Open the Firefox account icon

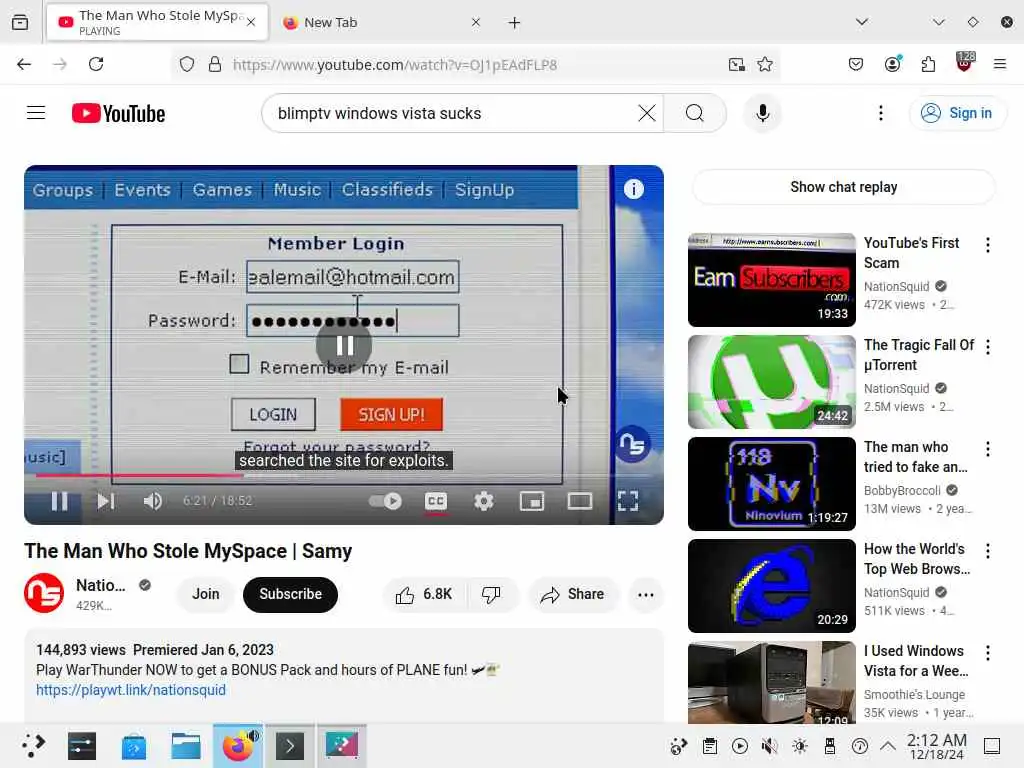[892, 64]
